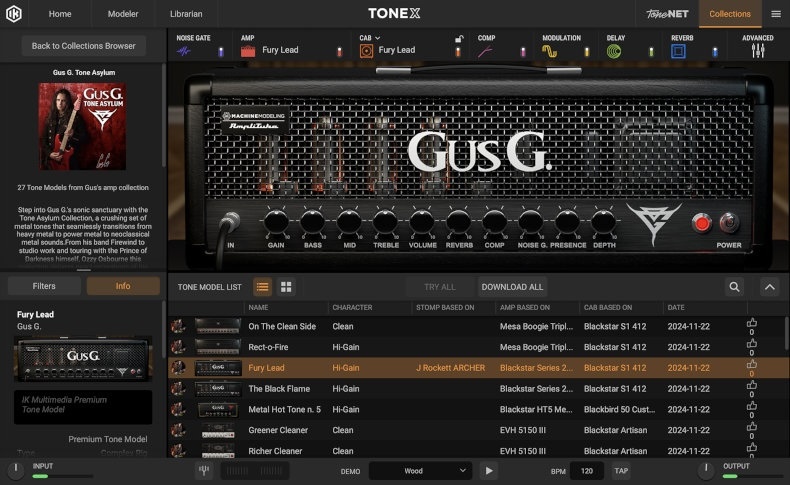Screen dimensions: 790x485
Task: Sort by Name column header
Action: [258, 307]
